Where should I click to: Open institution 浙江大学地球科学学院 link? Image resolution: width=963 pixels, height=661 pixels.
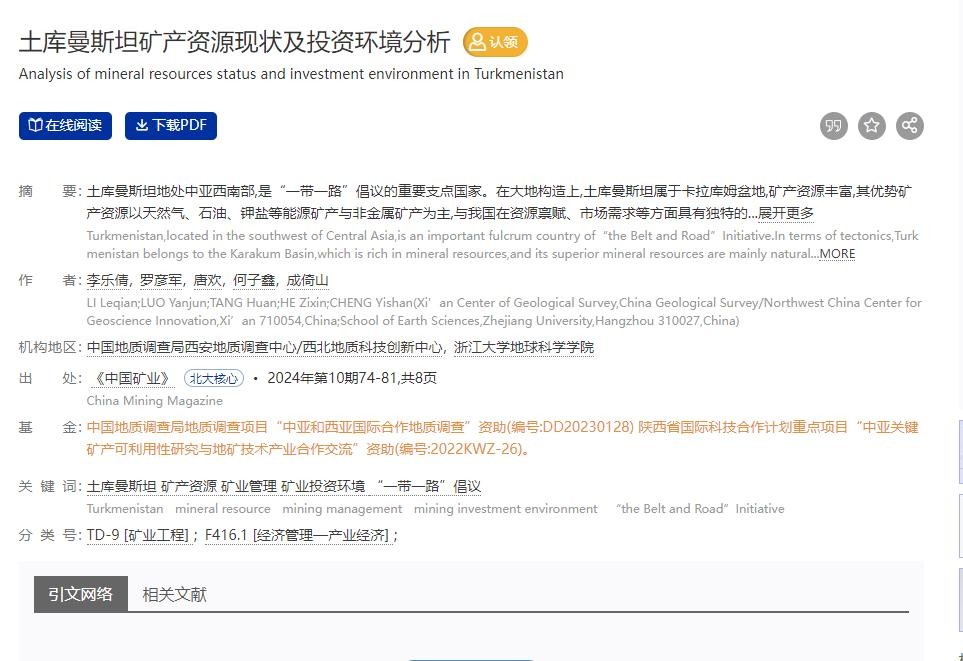[524, 347]
